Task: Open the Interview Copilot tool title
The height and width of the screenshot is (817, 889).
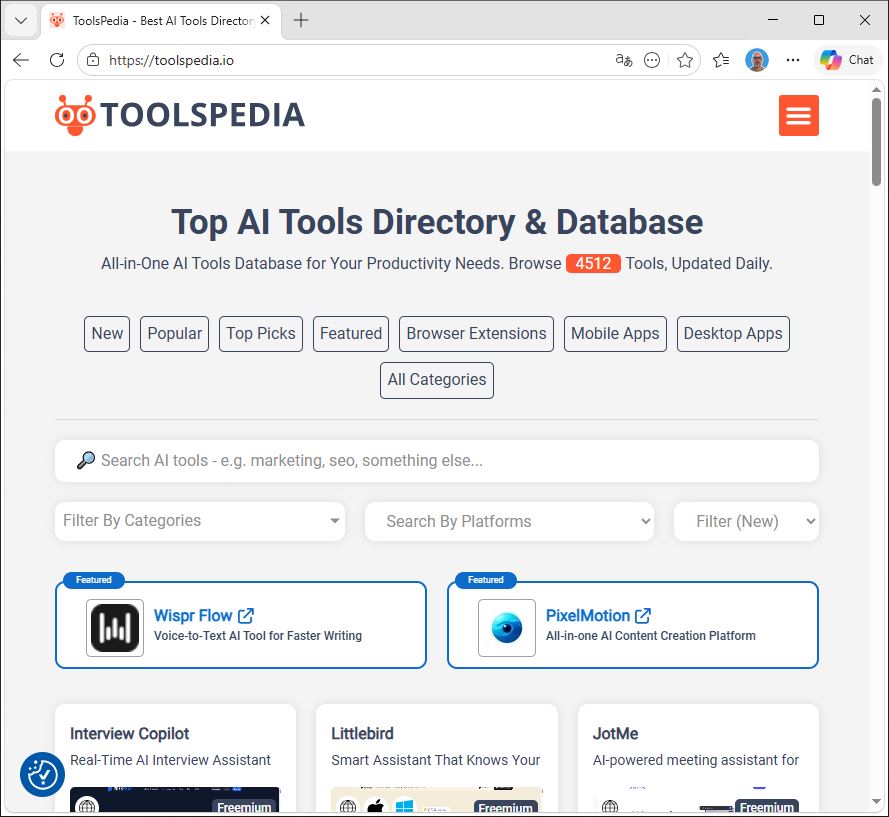Action: pyautogui.click(x=129, y=734)
